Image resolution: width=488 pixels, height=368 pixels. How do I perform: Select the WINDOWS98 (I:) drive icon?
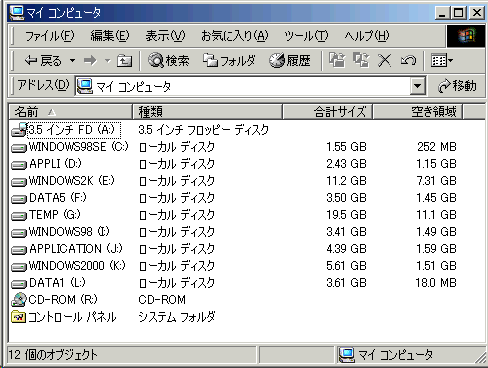pos(19,232)
